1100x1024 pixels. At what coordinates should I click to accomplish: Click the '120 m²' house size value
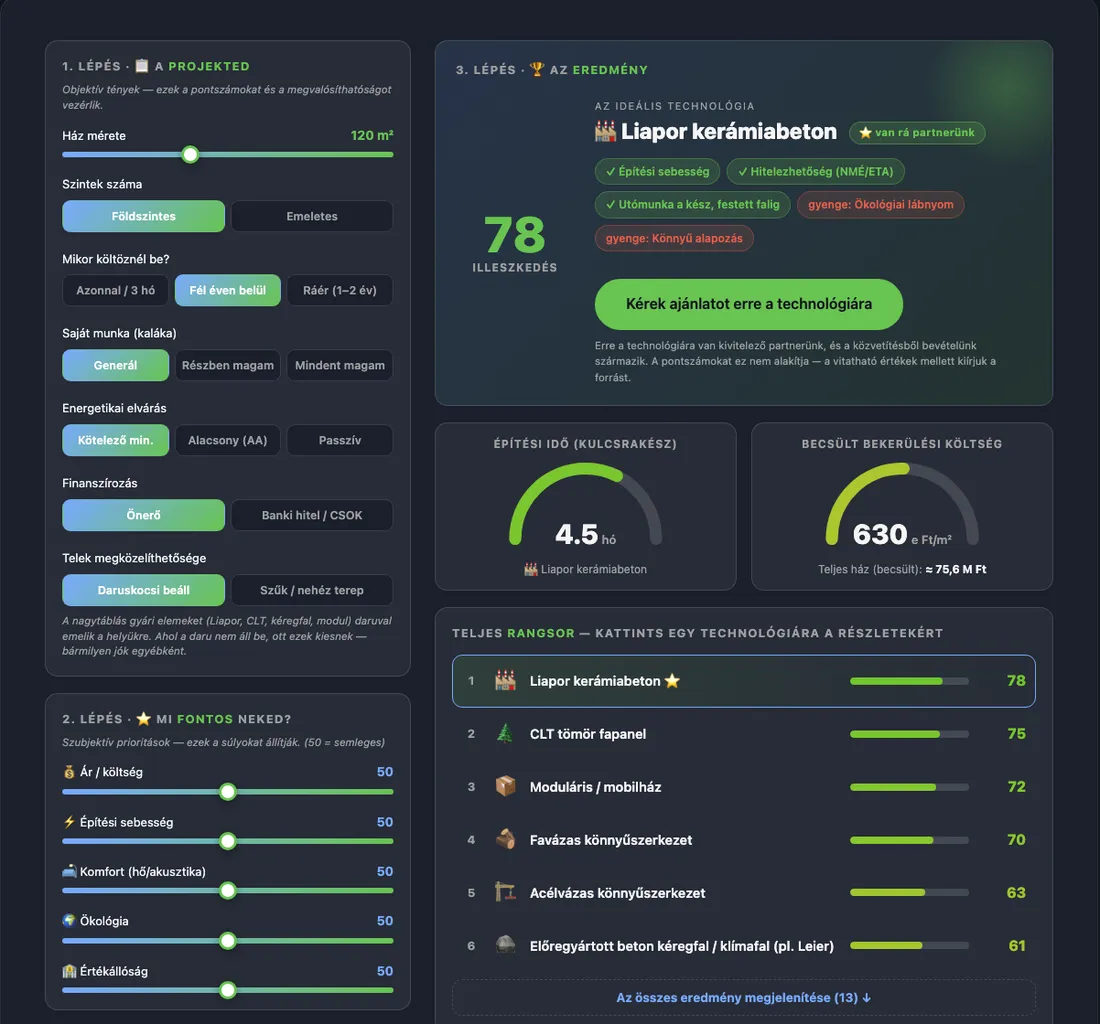pyautogui.click(x=372, y=135)
